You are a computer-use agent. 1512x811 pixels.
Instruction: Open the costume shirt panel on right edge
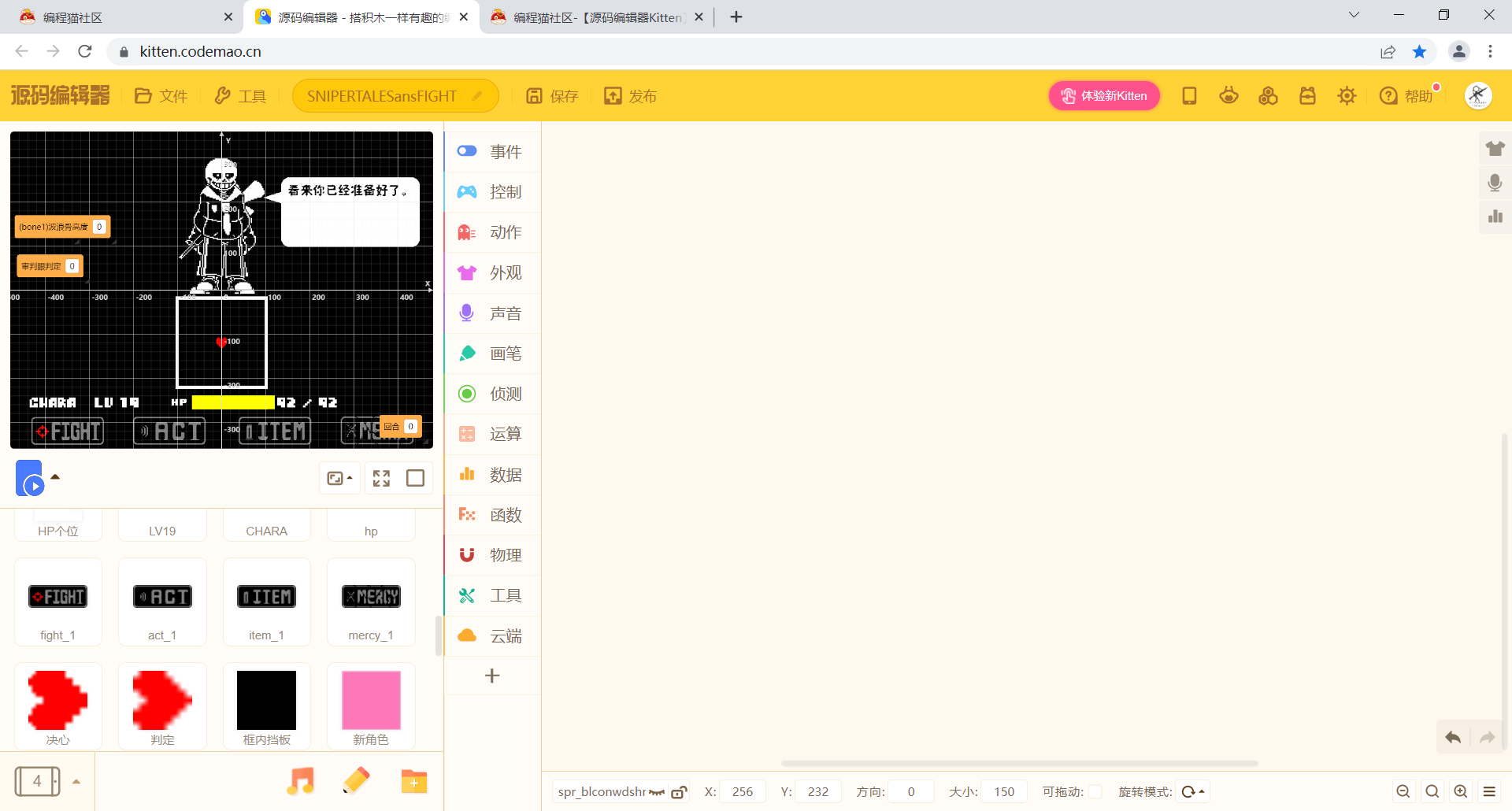pos(1495,148)
